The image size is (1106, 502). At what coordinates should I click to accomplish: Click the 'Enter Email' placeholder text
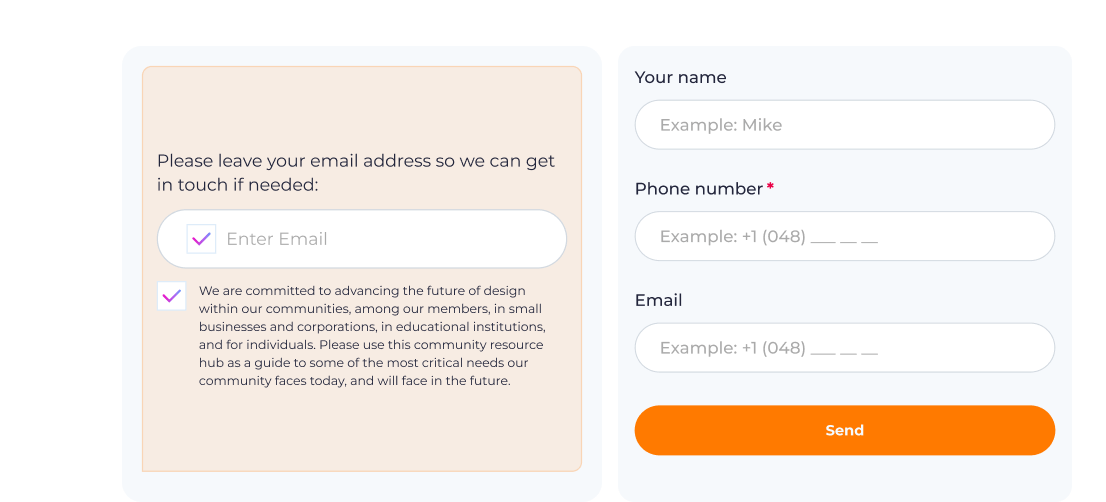277,239
